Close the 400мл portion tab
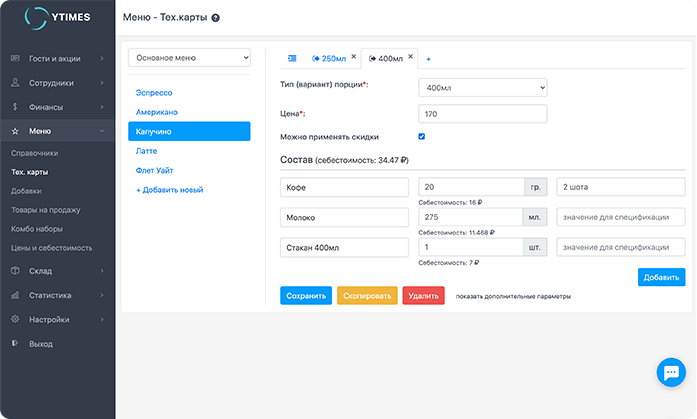Viewport: 697px width, 419px height. 410,56
